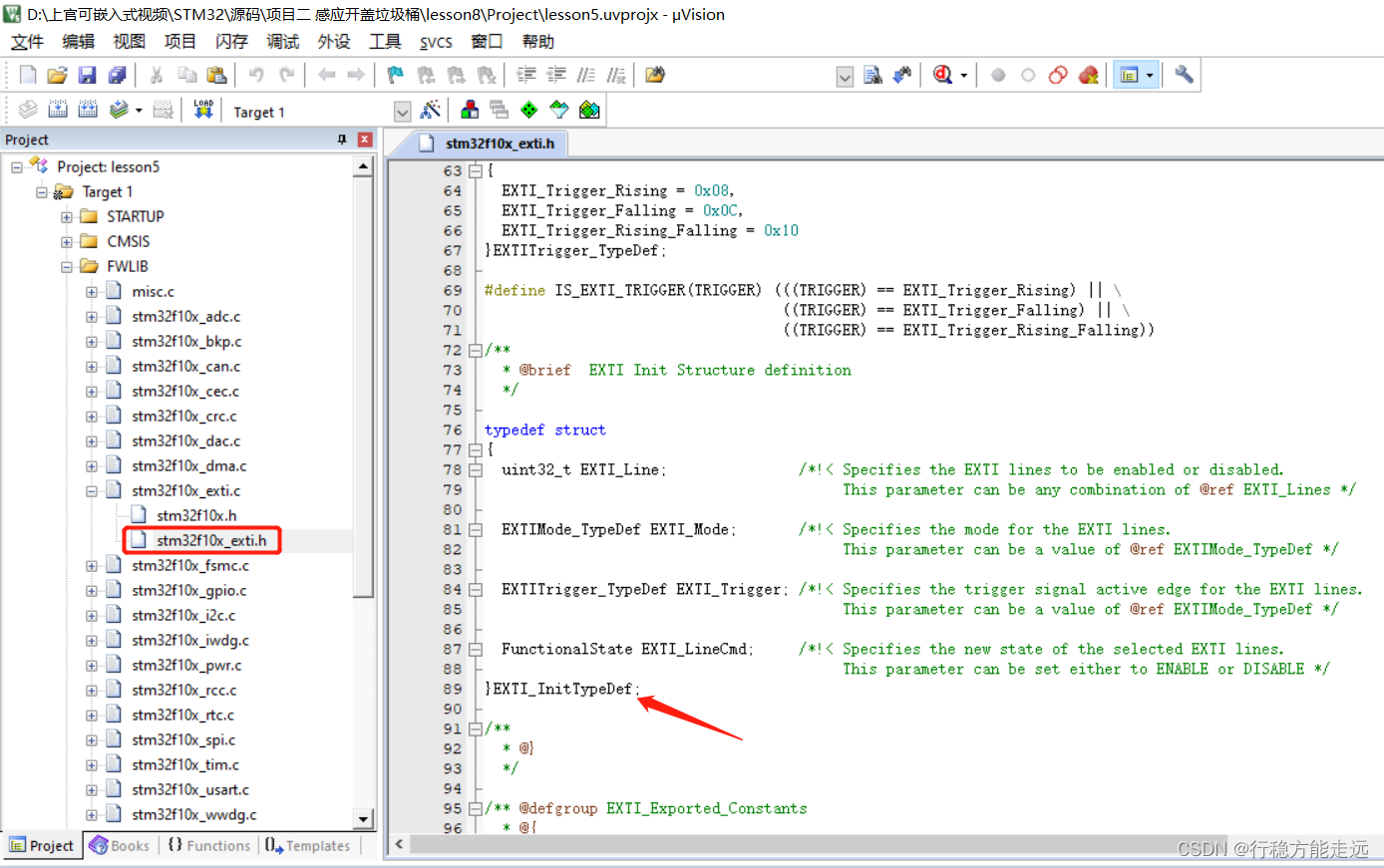Viewport: 1384px width, 868px height.
Task: Click the Disable All Breakpoints icon
Action: [1058, 75]
